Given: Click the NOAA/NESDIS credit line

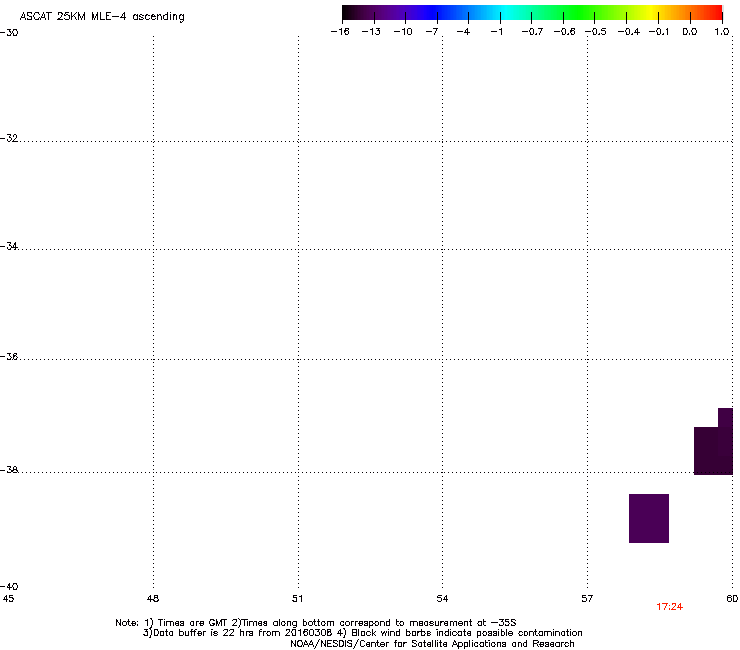Looking at the screenshot, I should pos(432,644).
